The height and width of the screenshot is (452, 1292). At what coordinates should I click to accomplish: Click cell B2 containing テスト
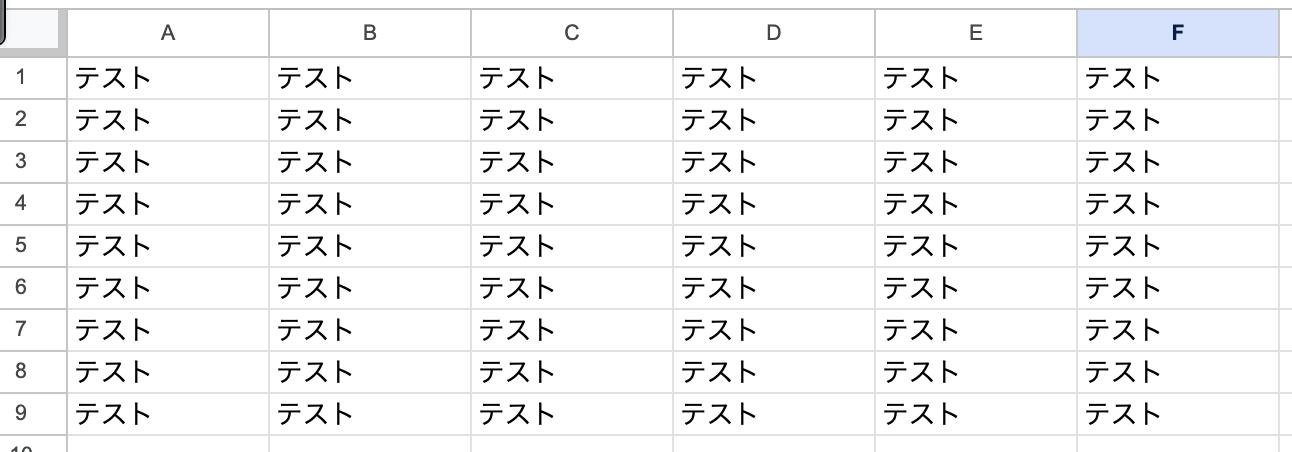tap(370, 120)
